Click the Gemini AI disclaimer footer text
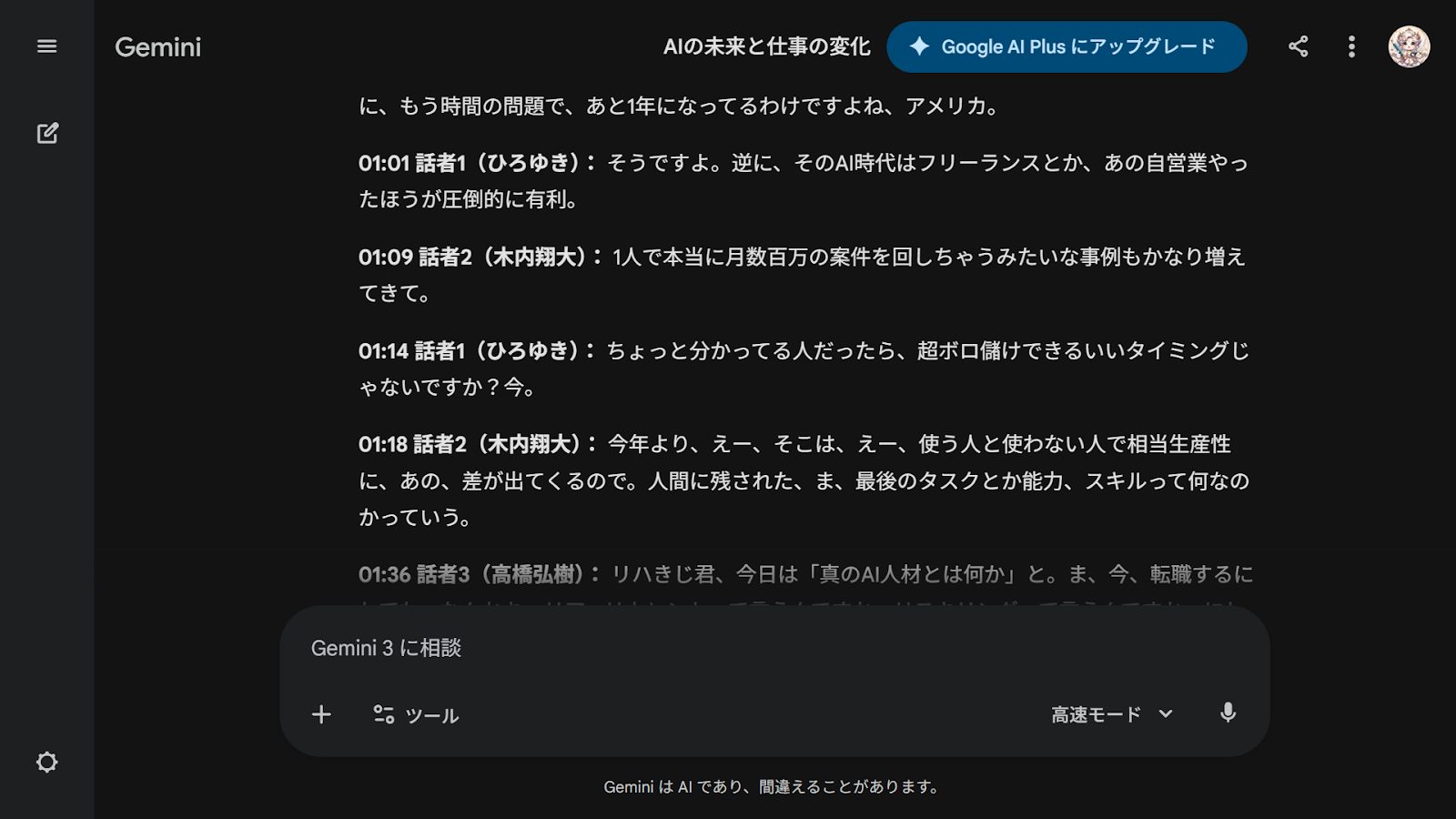1456x819 pixels. tap(772, 786)
